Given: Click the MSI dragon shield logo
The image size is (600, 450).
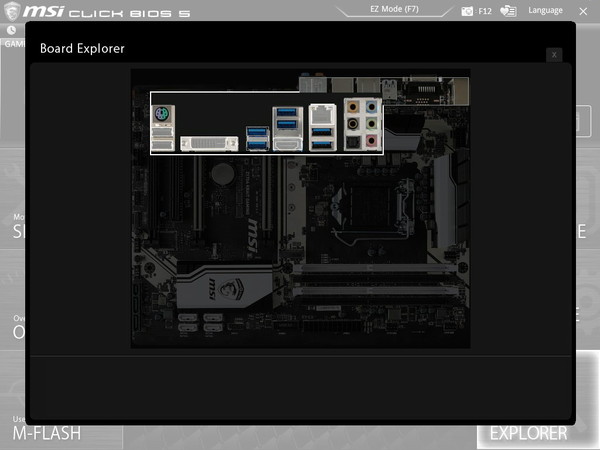Looking at the screenshot, I should 11,11.
